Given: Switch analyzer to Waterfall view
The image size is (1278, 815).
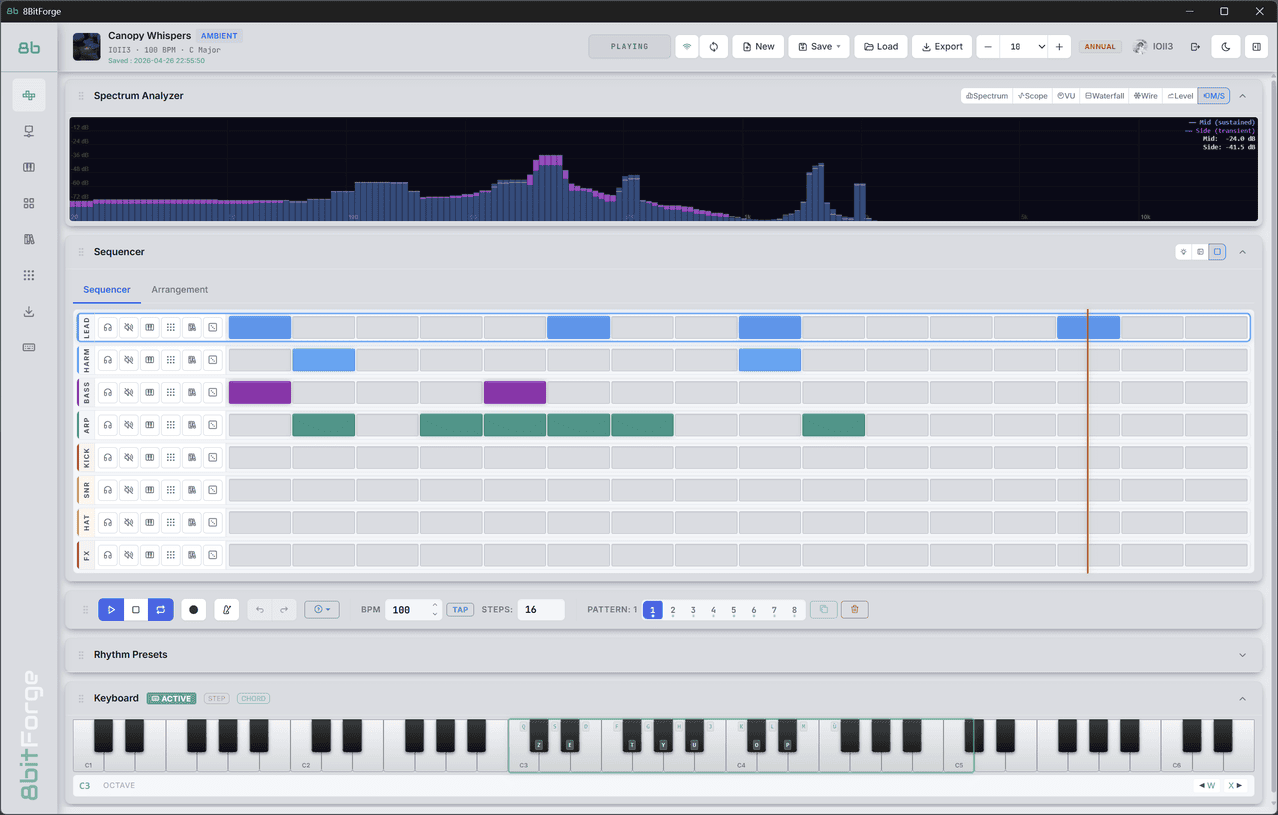Looking at the screenshot, I should click(1105, 96).
